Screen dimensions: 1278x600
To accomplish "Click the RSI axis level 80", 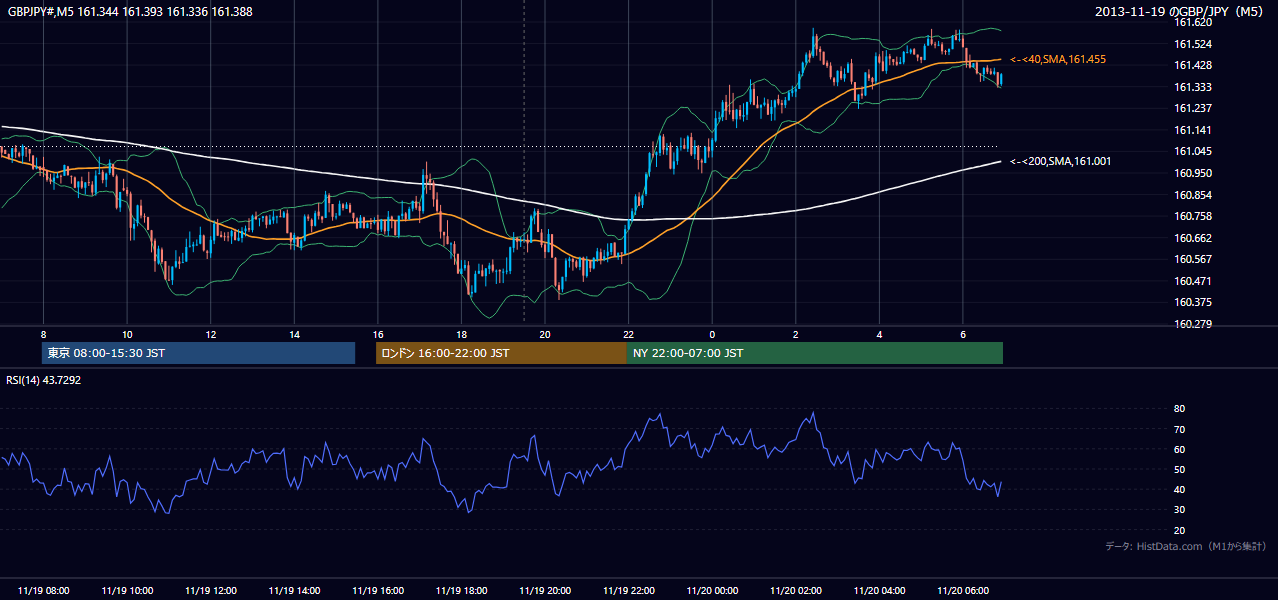I will [x=1179, y=409].
